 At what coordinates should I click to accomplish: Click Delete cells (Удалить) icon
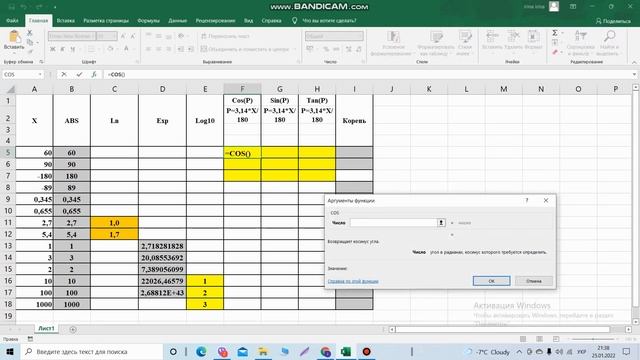pyautogui.click(x=513, y=37)
